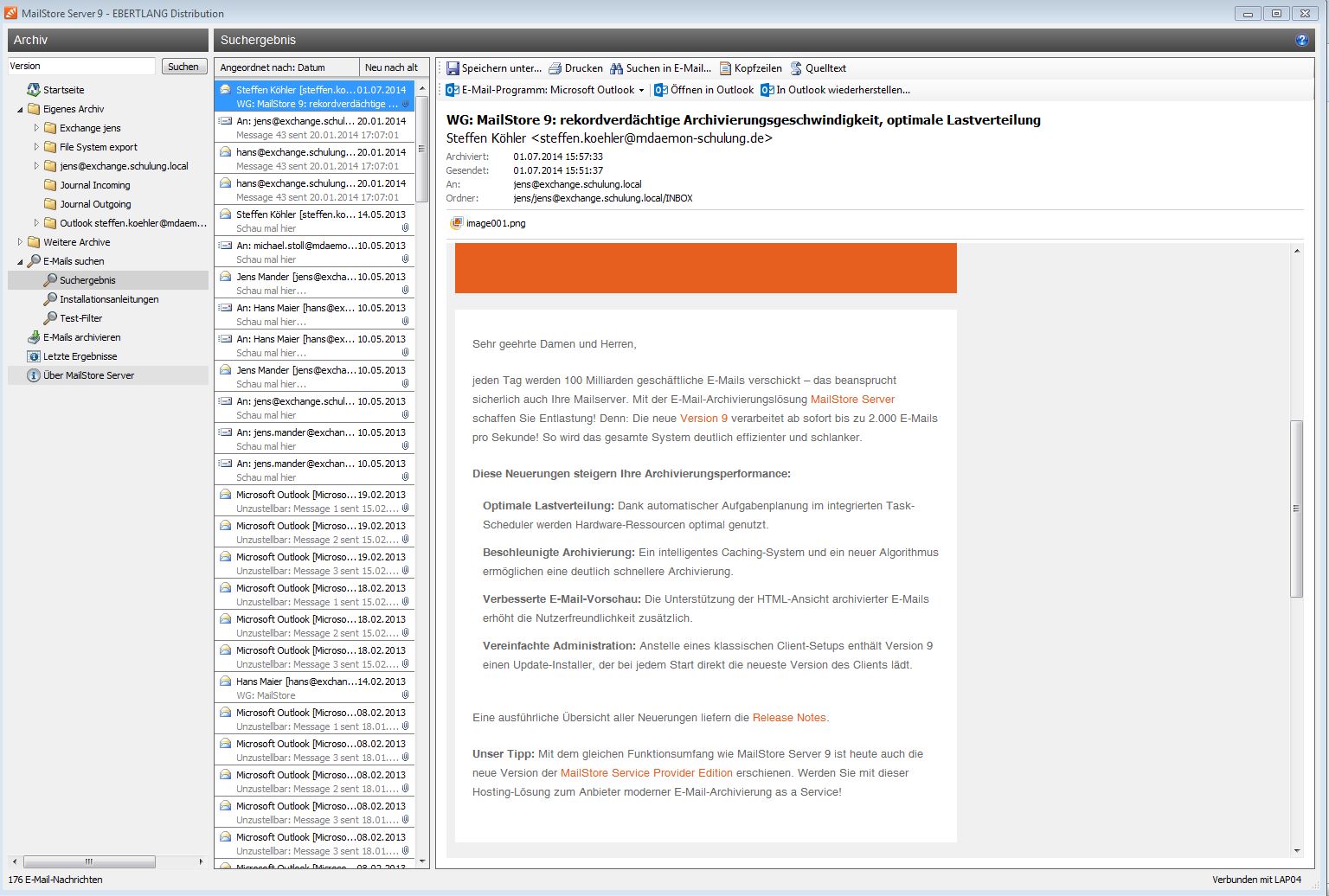
Task: Click the Speichern unter save icon
Action: 453,68
